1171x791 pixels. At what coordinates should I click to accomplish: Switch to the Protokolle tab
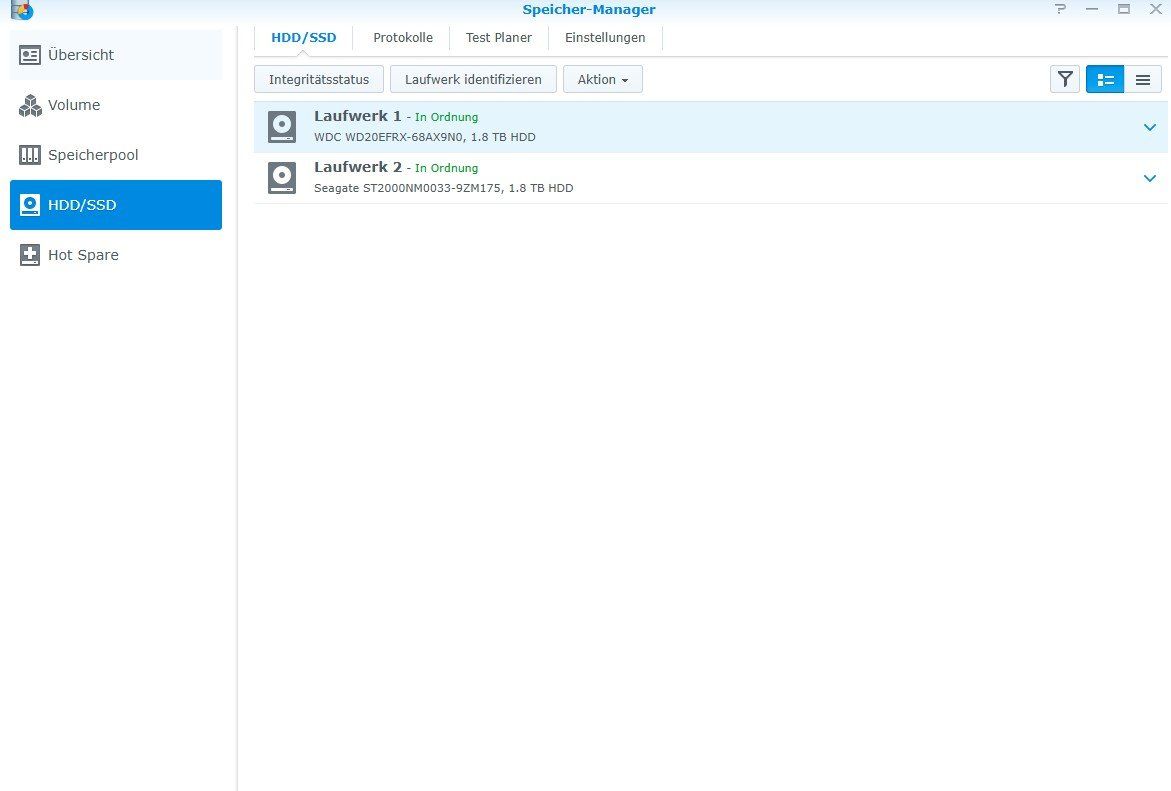click(403, 38)
